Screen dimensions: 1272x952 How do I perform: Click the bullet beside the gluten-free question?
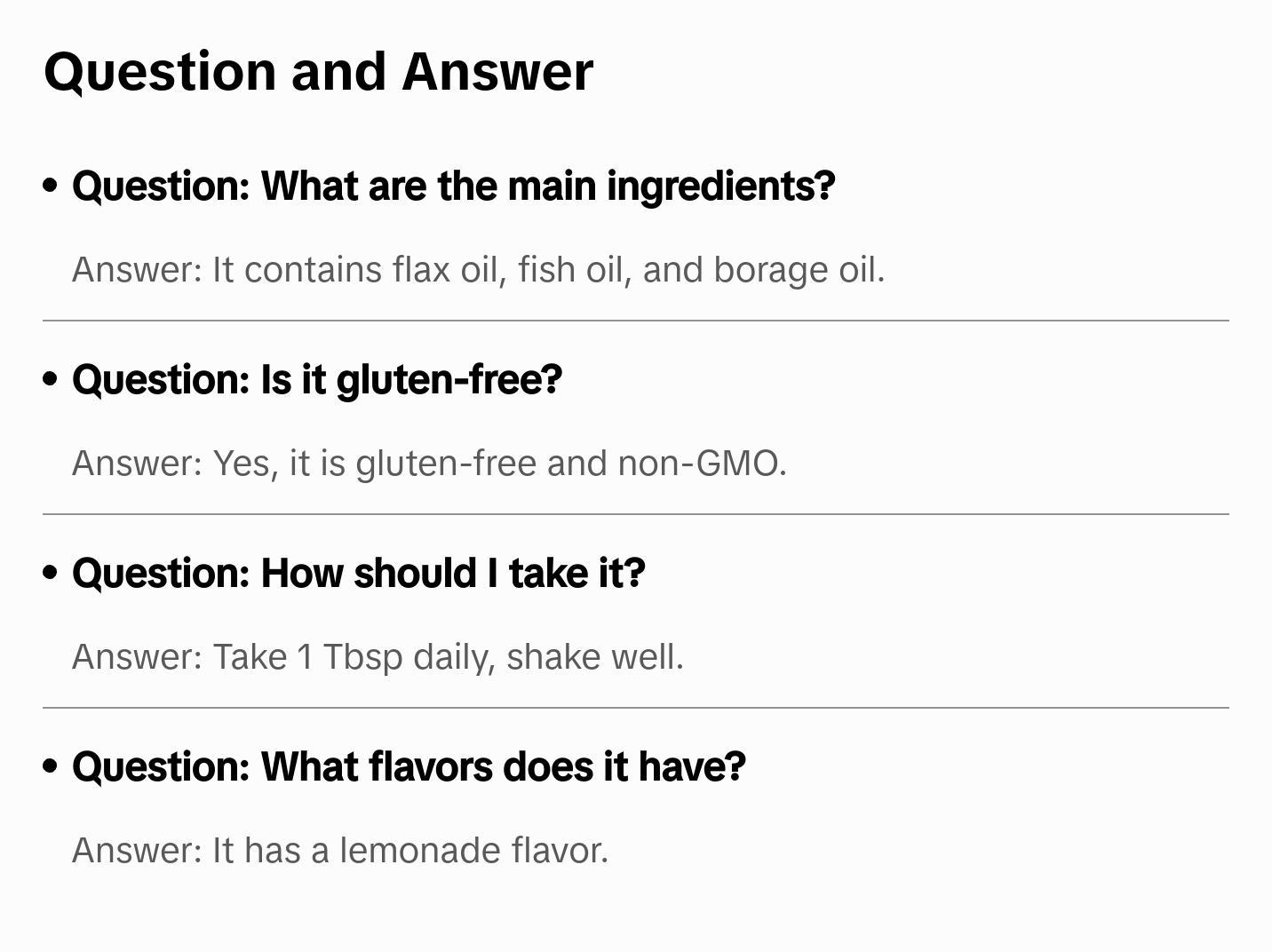51,379
